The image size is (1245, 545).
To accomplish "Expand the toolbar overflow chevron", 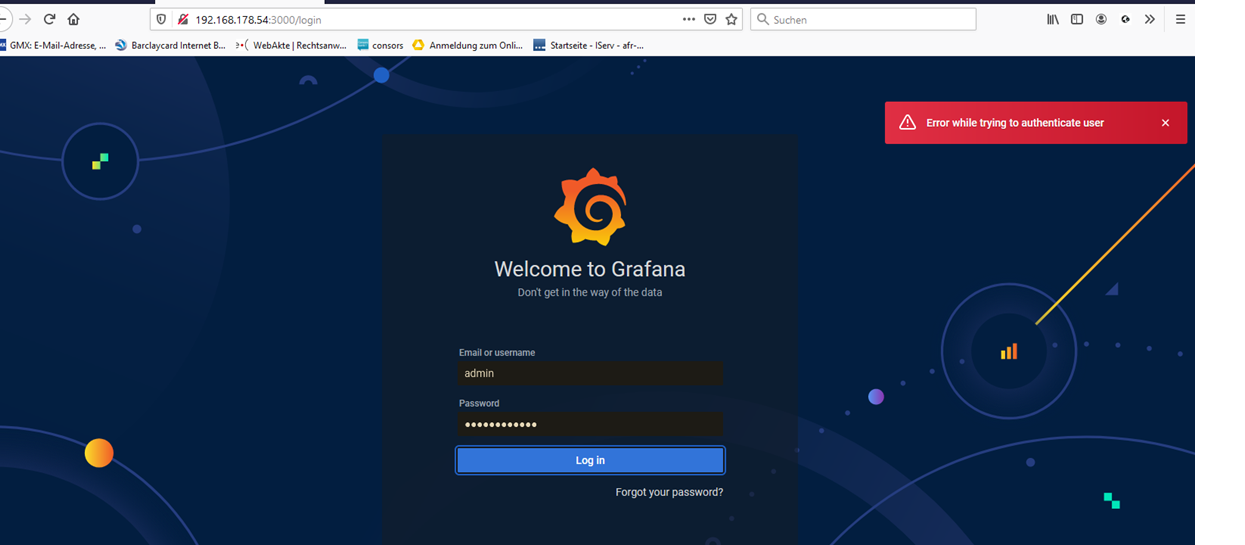I will pos(1150,19).
